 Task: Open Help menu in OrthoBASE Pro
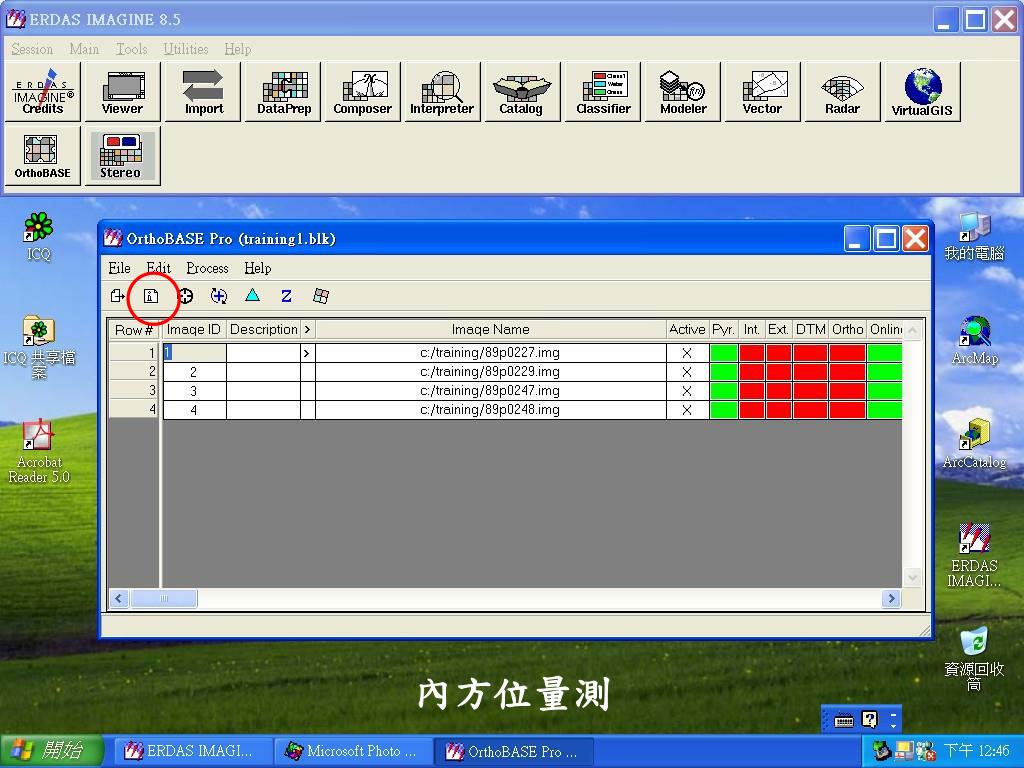coord(257,268)
